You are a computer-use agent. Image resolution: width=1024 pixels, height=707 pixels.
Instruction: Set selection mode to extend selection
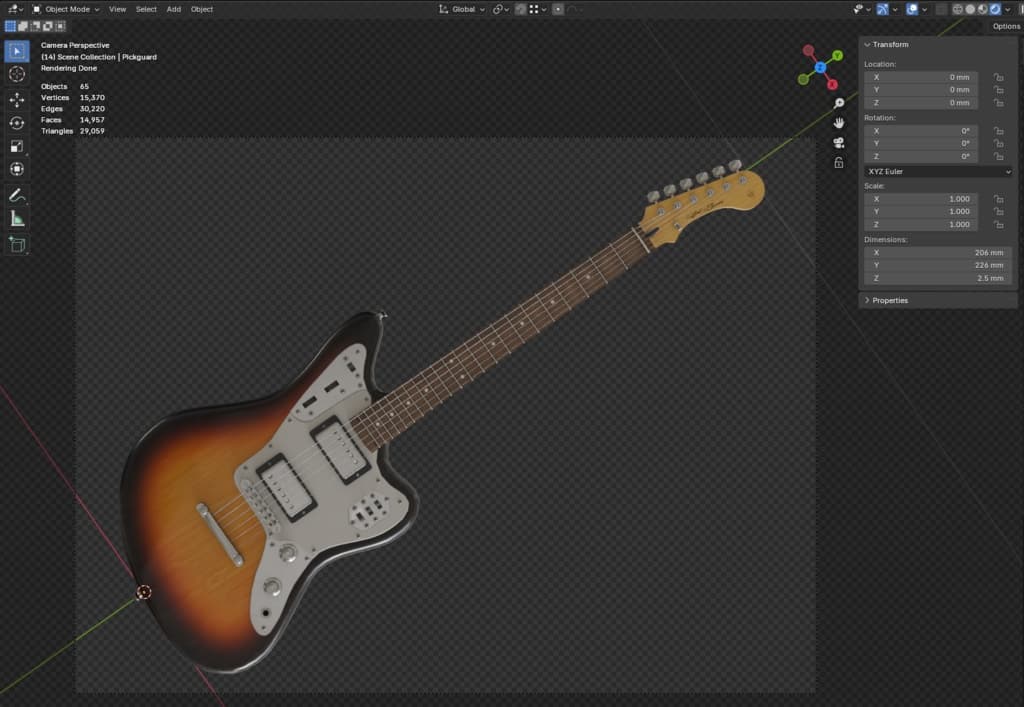(x=23, y=26)
